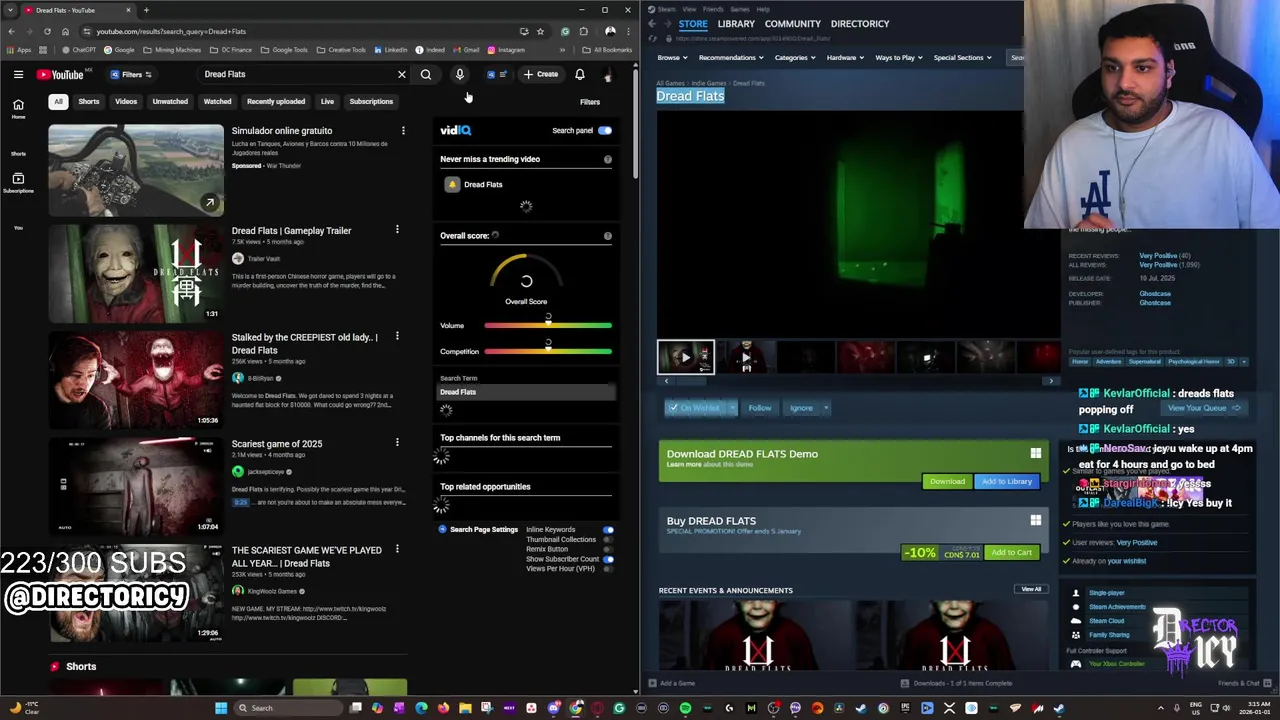This screenshot has height=720, width=1280.
Task: Toggle Show Subscriber Count setting
Action: point(608,559)
